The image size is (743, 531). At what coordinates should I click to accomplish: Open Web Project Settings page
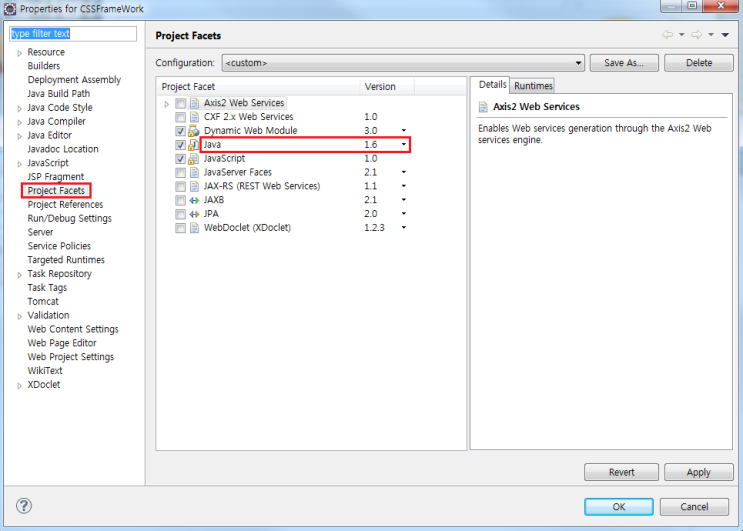coord(71,357)
